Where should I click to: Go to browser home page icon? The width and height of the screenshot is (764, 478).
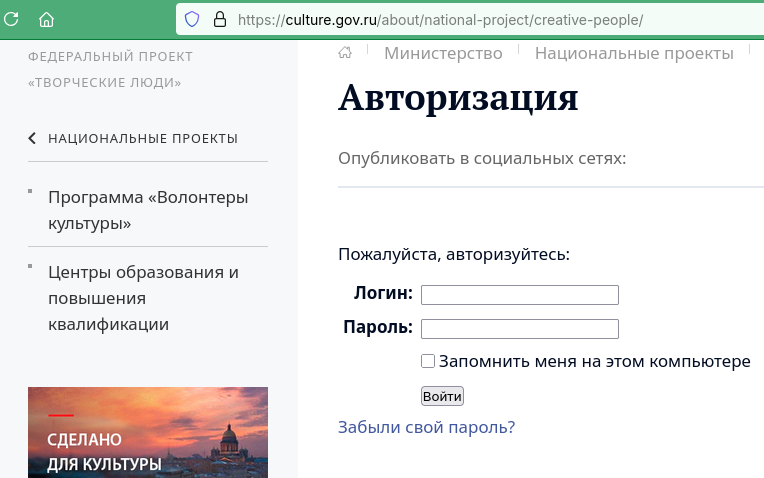click(46, 19)
